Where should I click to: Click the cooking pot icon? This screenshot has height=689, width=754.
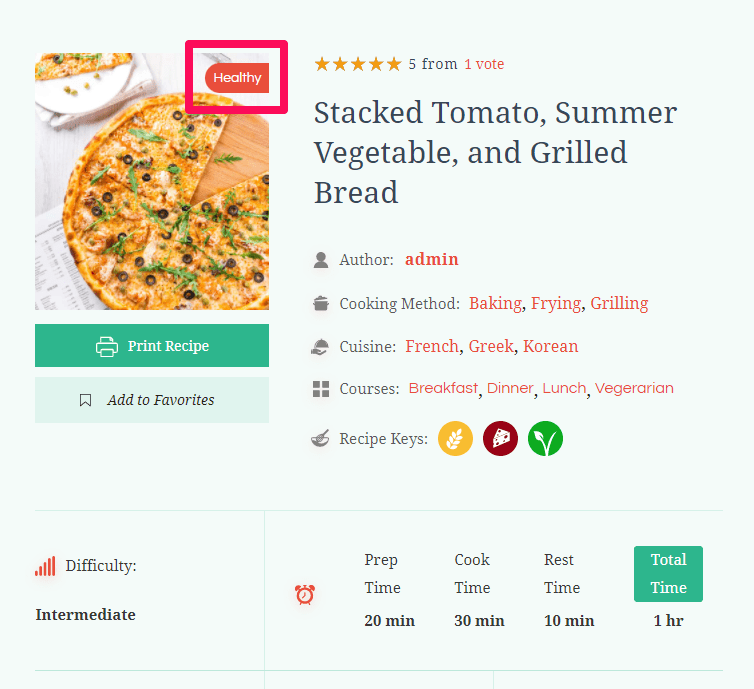321,303
